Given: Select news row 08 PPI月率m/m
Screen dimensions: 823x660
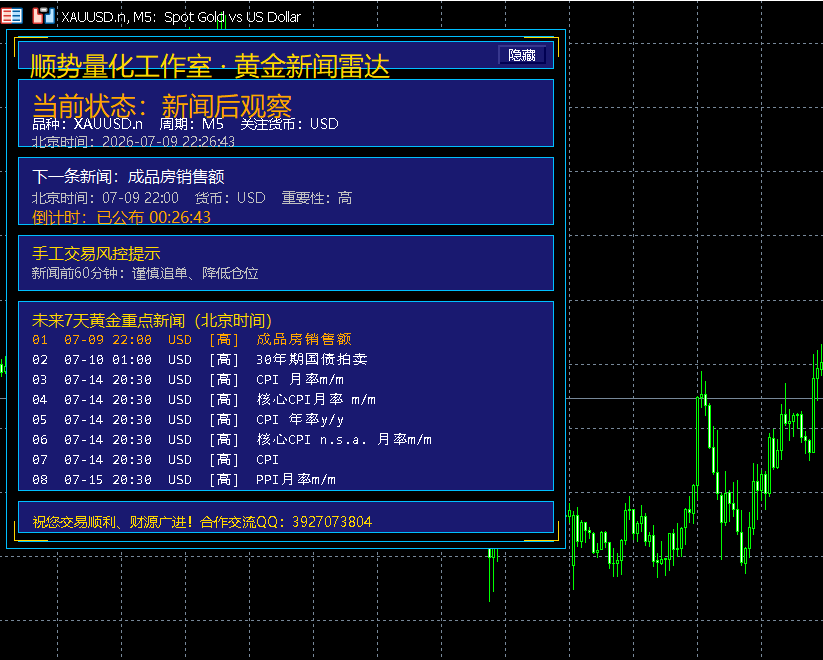Looking at the screenshot, I should (184, 479).
